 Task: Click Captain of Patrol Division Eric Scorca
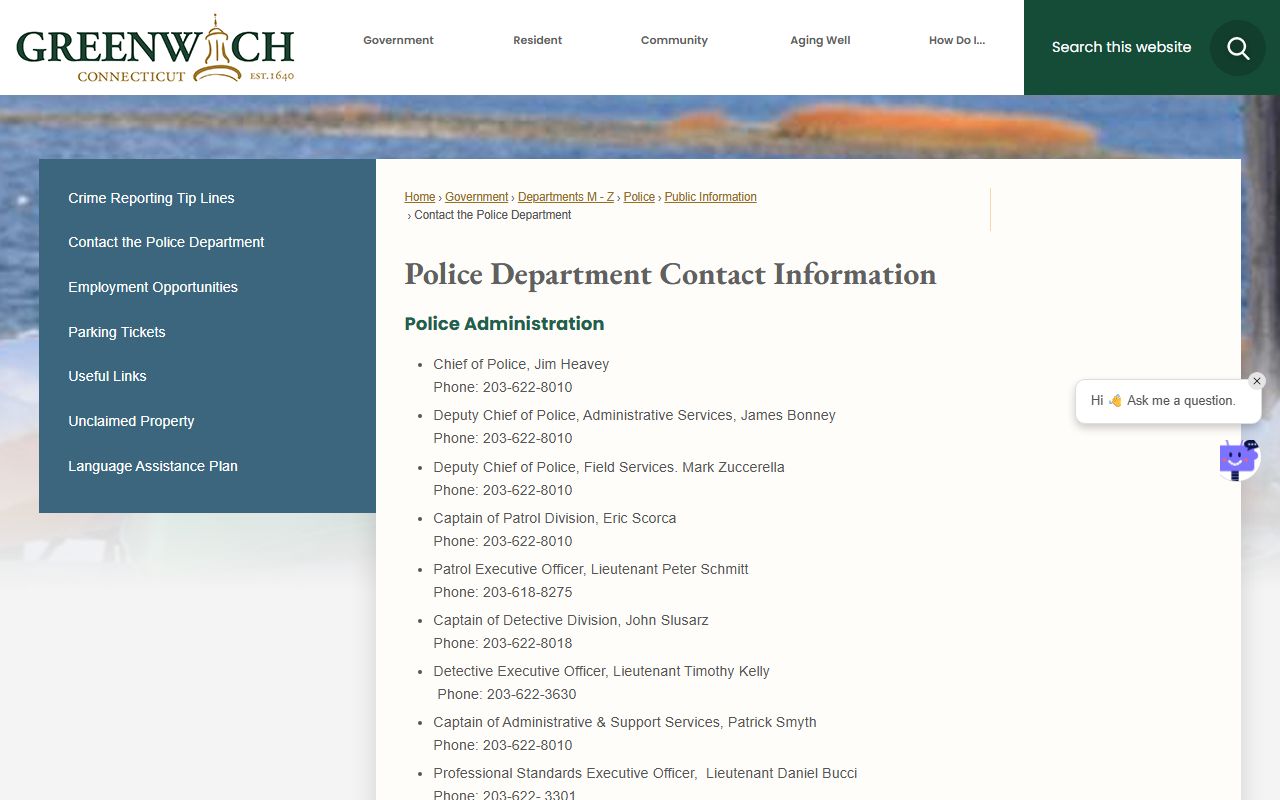555,518
